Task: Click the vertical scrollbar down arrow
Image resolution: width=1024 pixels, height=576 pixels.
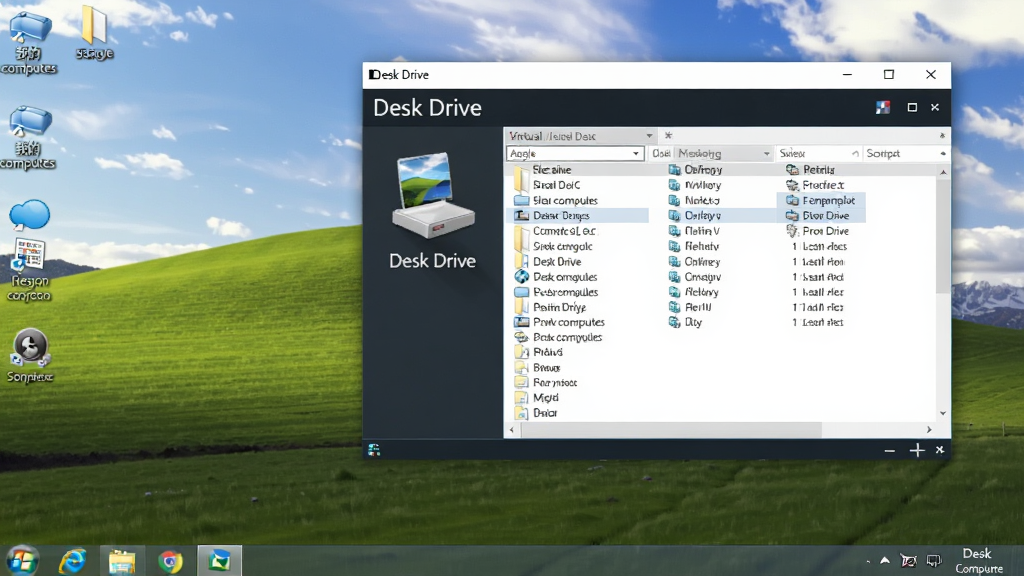Action: [x=943, y=413]
